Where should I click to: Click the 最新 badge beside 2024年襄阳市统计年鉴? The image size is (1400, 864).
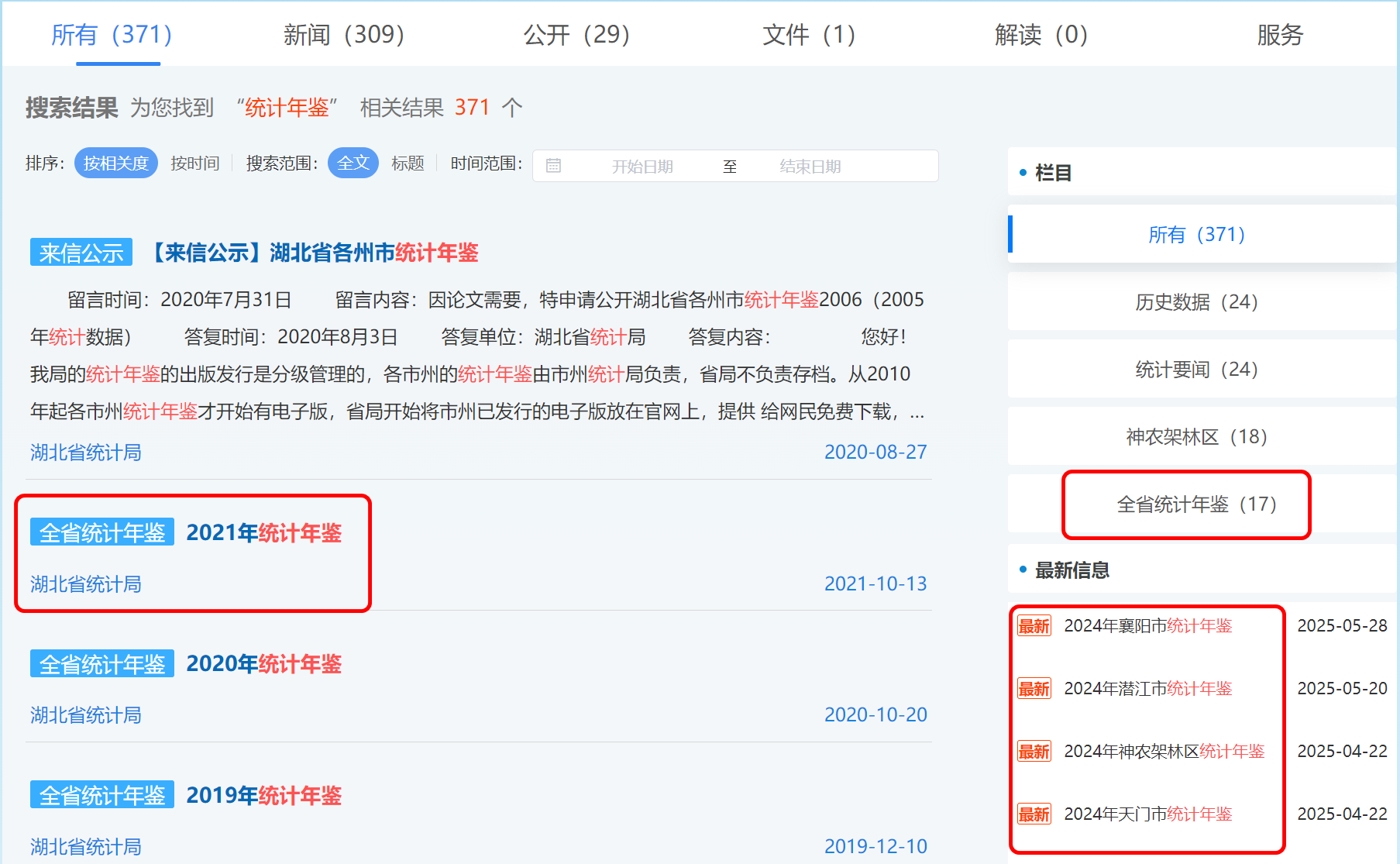[1034, 626]
